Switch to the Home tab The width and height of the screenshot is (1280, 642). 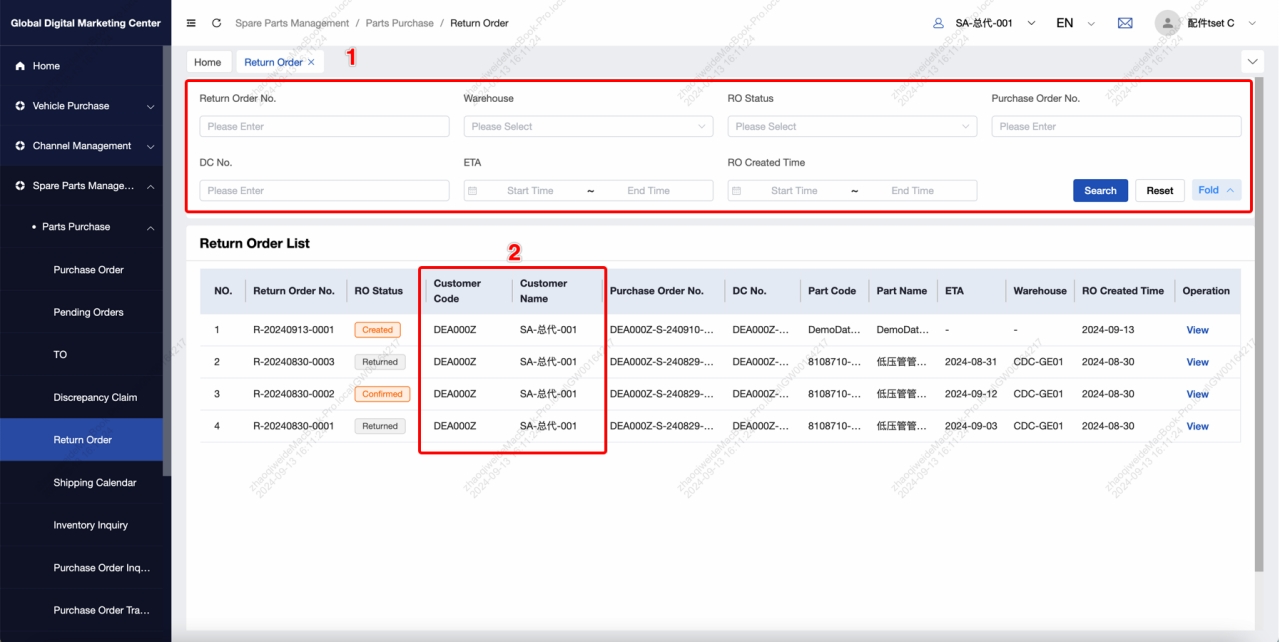tap(208, 62)
